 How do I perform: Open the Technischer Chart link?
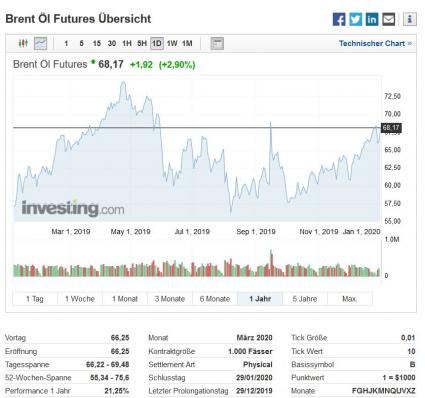[375, 43]
